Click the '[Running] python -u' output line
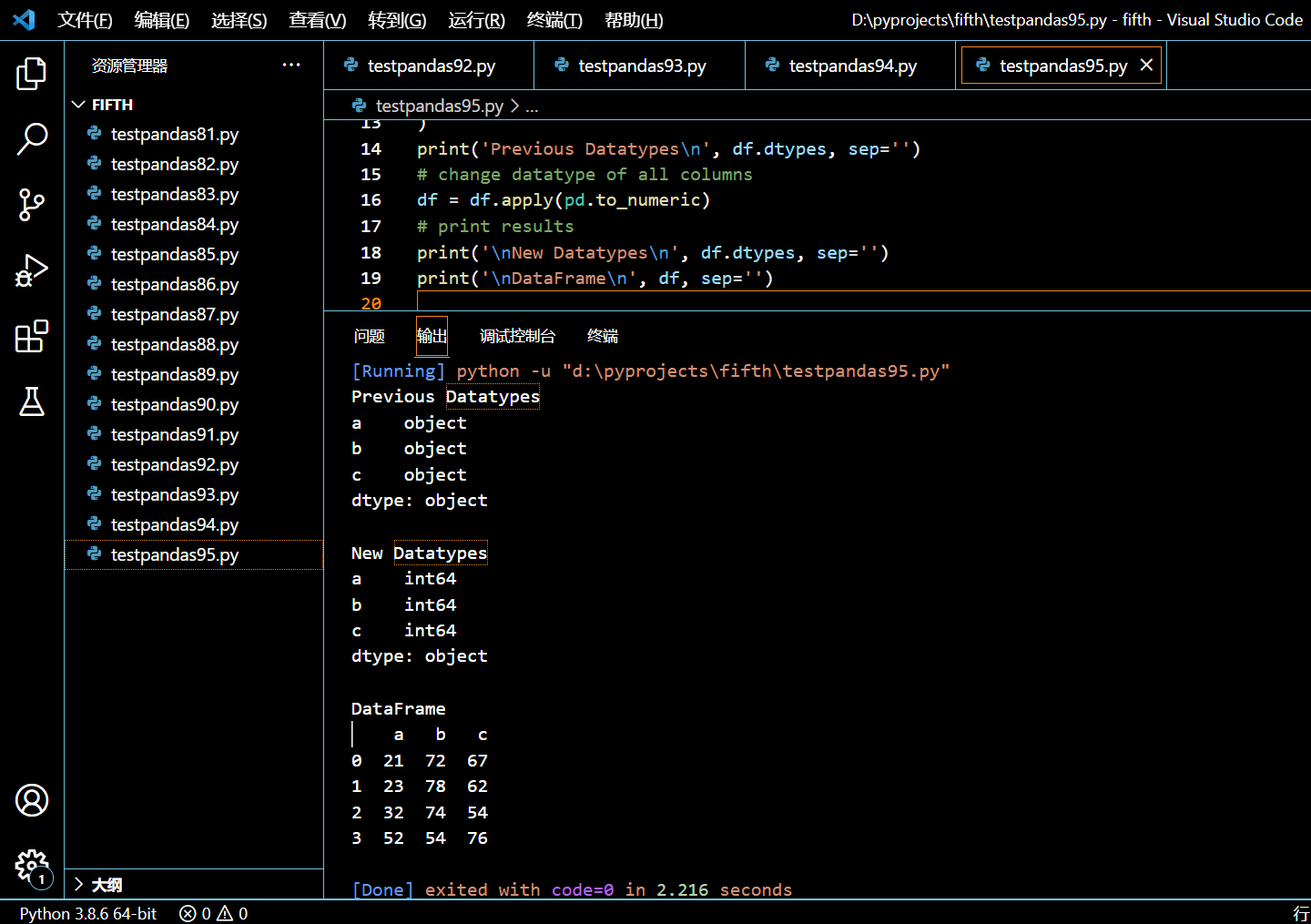The height and width of the screenshot is (924, 1311). tap(650, 371)
